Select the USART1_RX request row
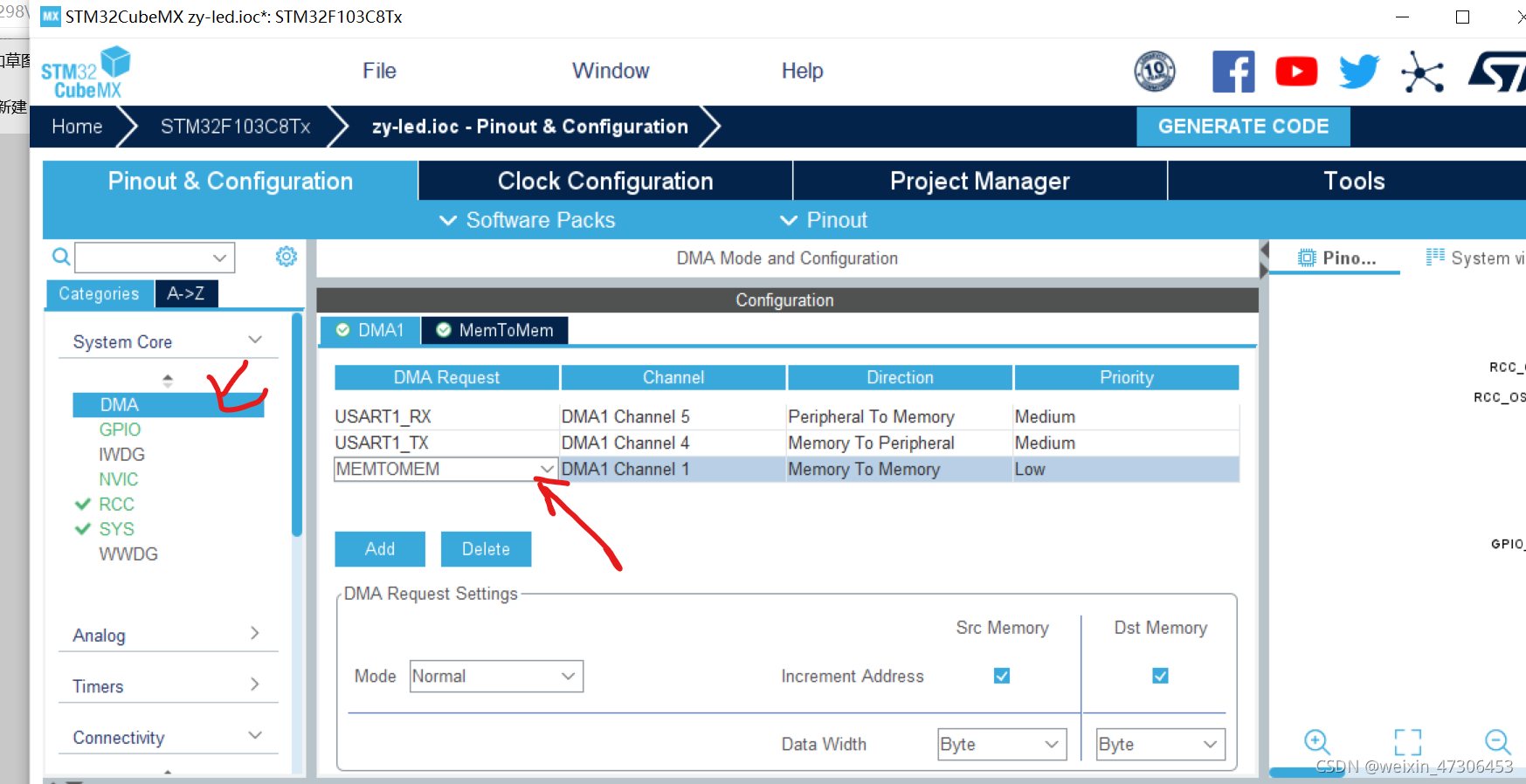 point(786,416)
